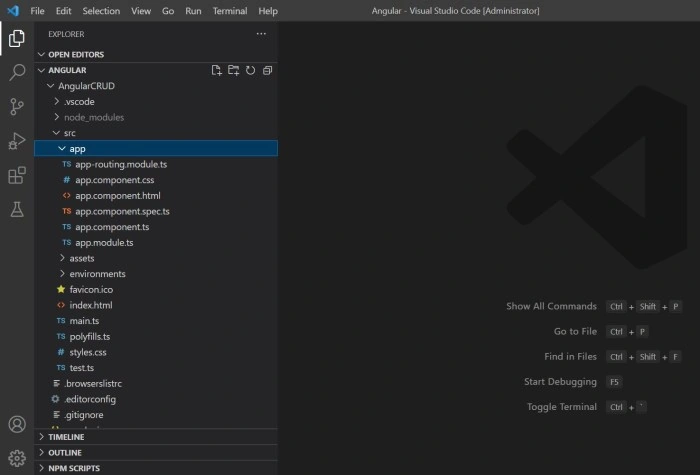700x475 pixels.
Task: Open the Edit menu
Action: click(x=63, y=11)
